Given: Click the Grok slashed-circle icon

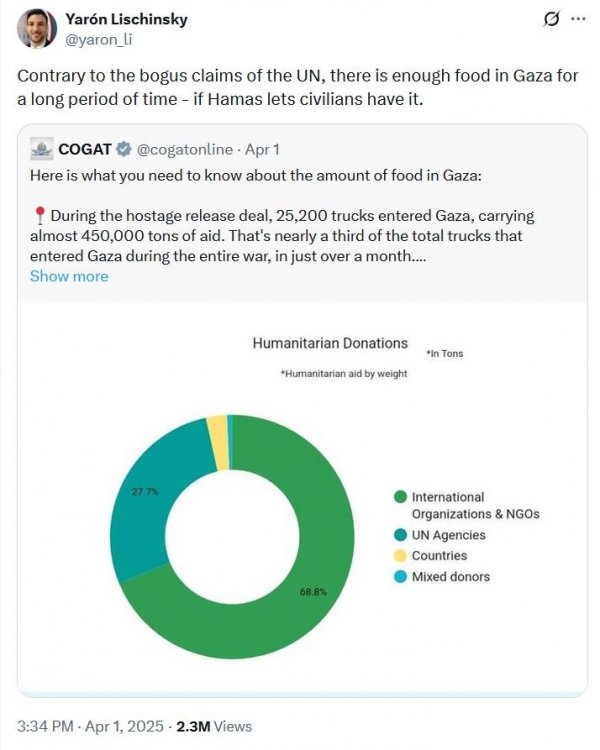Looking at the screenshot, I should [551, 19].
